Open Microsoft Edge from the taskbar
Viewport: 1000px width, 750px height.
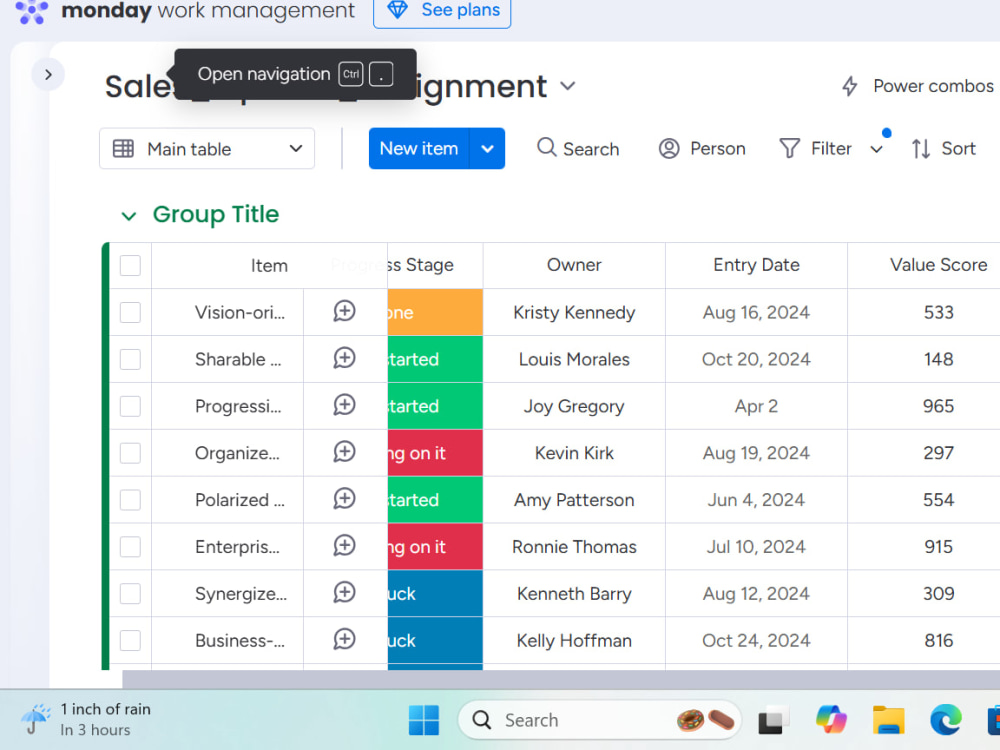[x=946, y=720]
